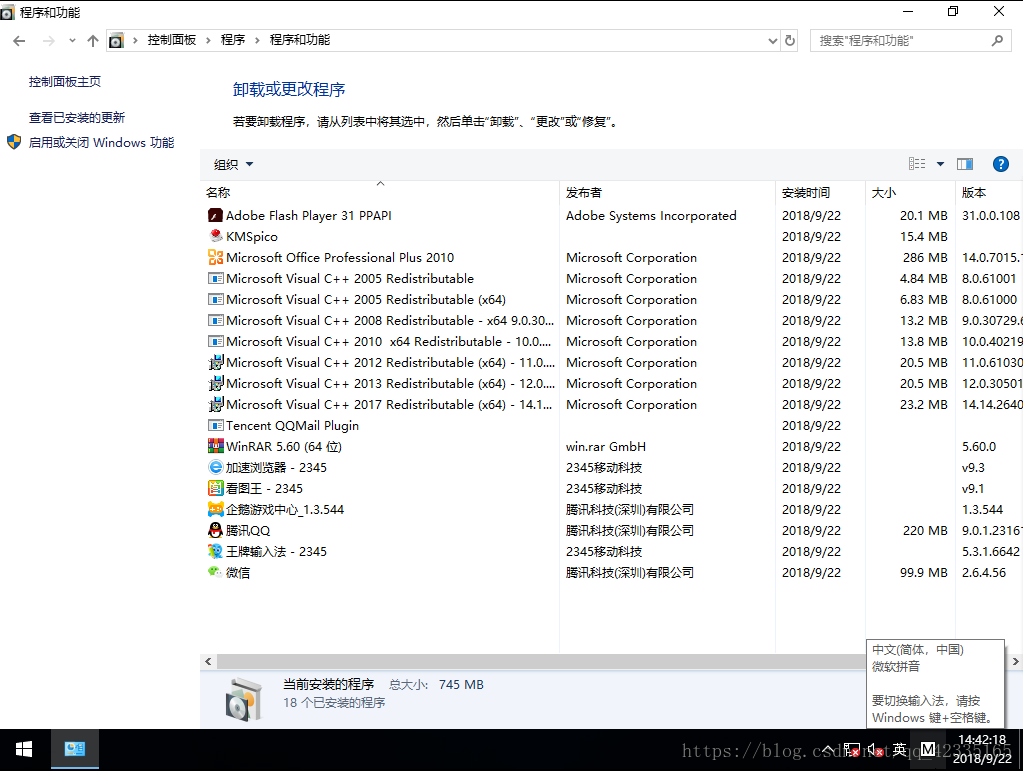
Task: Click the 看图王 - 2345 icon
Action: [215, 488]
